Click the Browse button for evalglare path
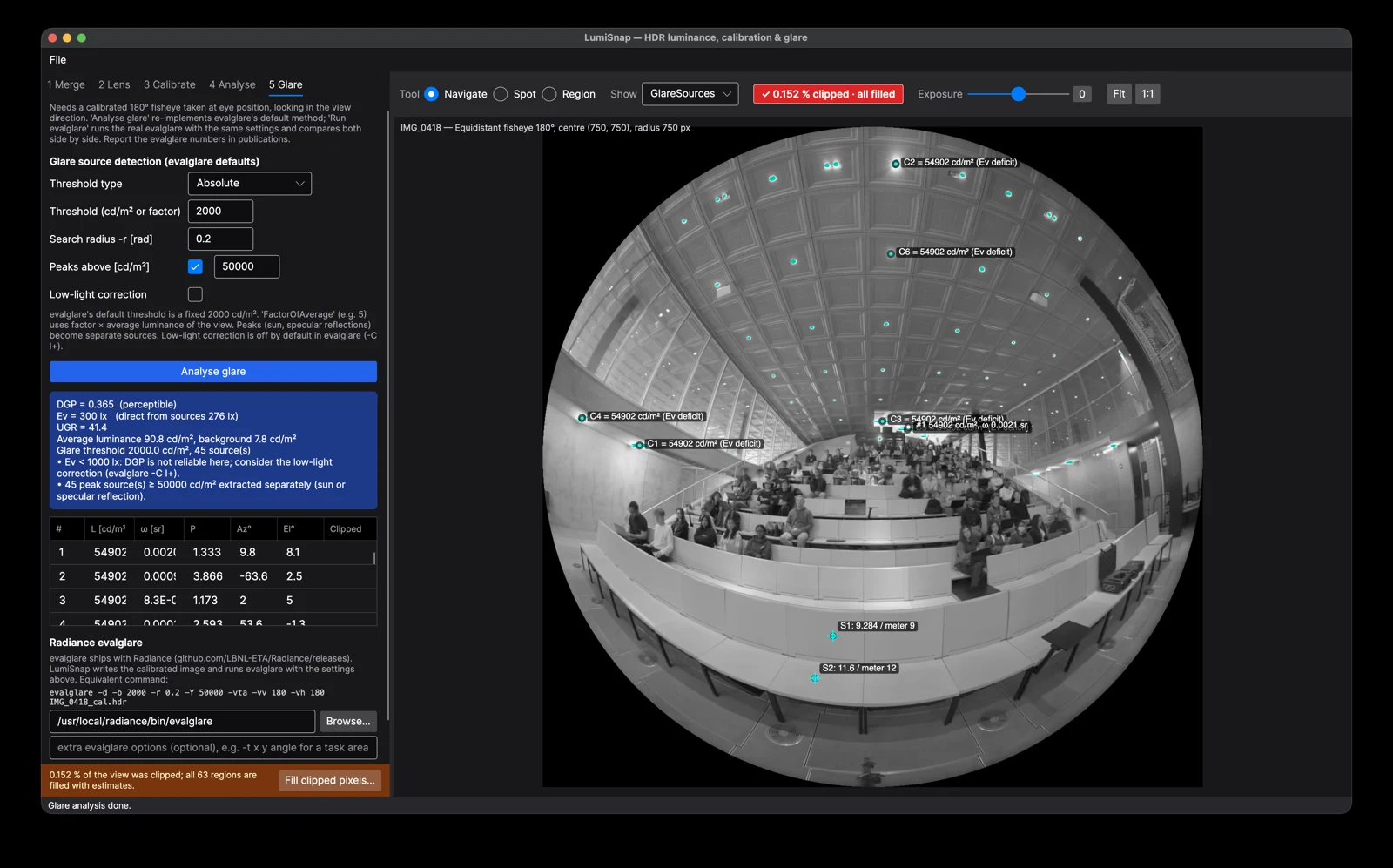The image size is (1393, 868). click(348, 722)
